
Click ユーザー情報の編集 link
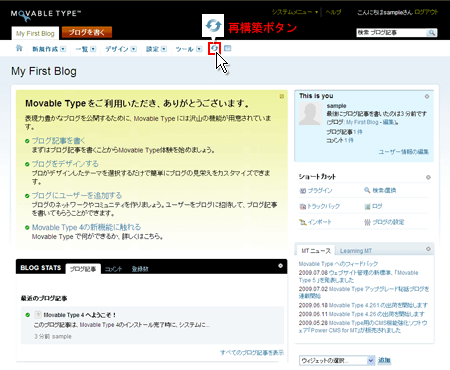[404, 152]
